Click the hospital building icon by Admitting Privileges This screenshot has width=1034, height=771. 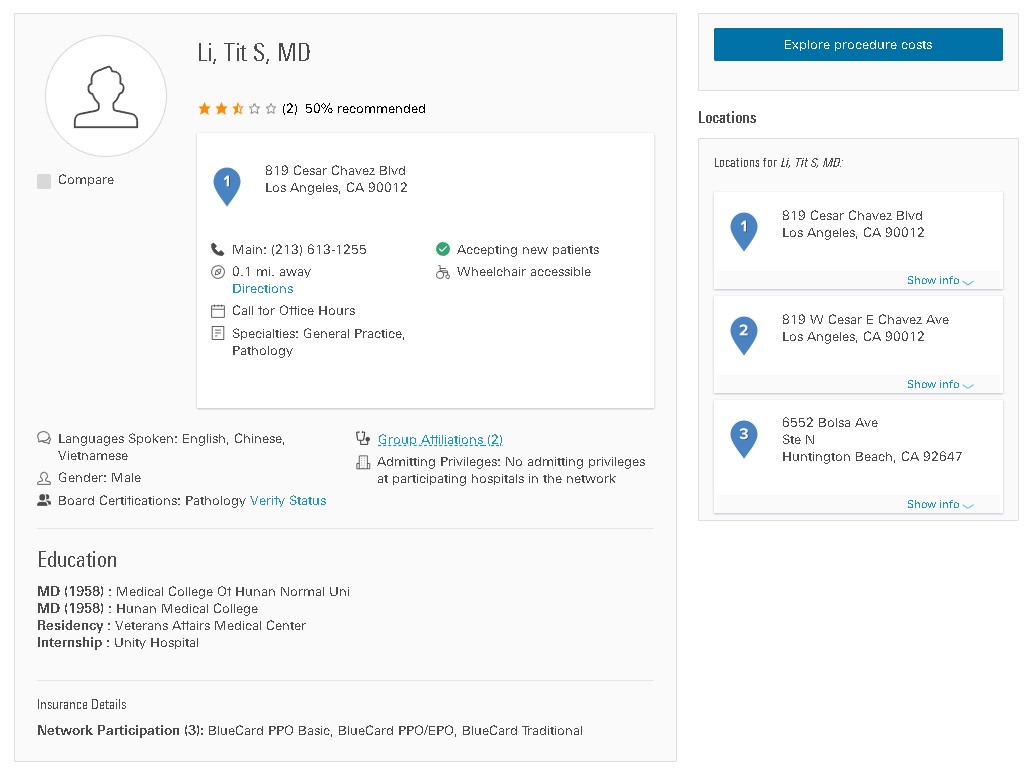pos(363,462)
